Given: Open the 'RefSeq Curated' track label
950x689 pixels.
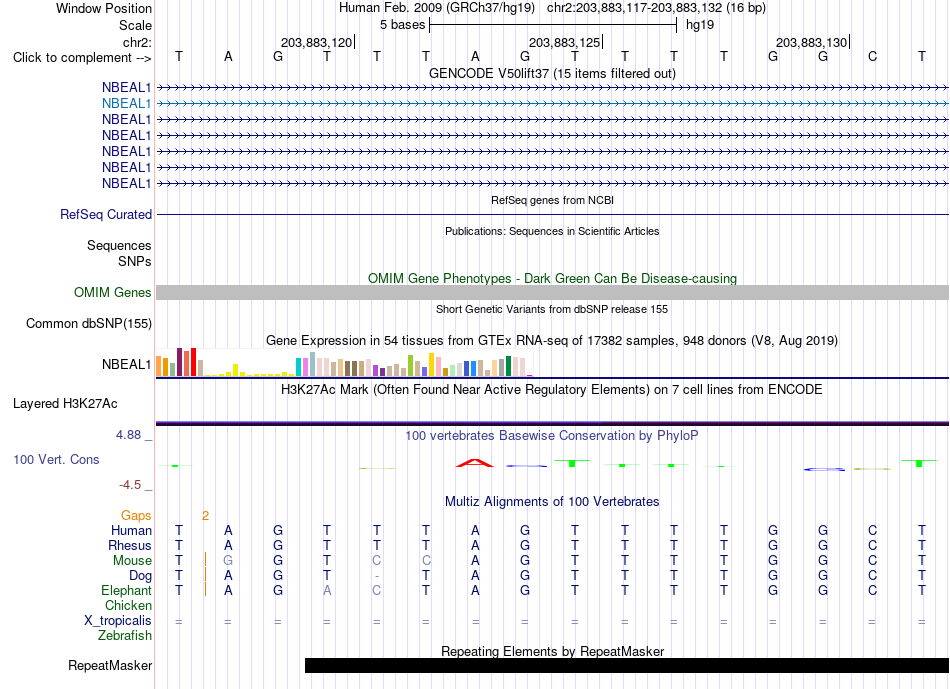Looking at the screenshot, I should pos(106,215).
